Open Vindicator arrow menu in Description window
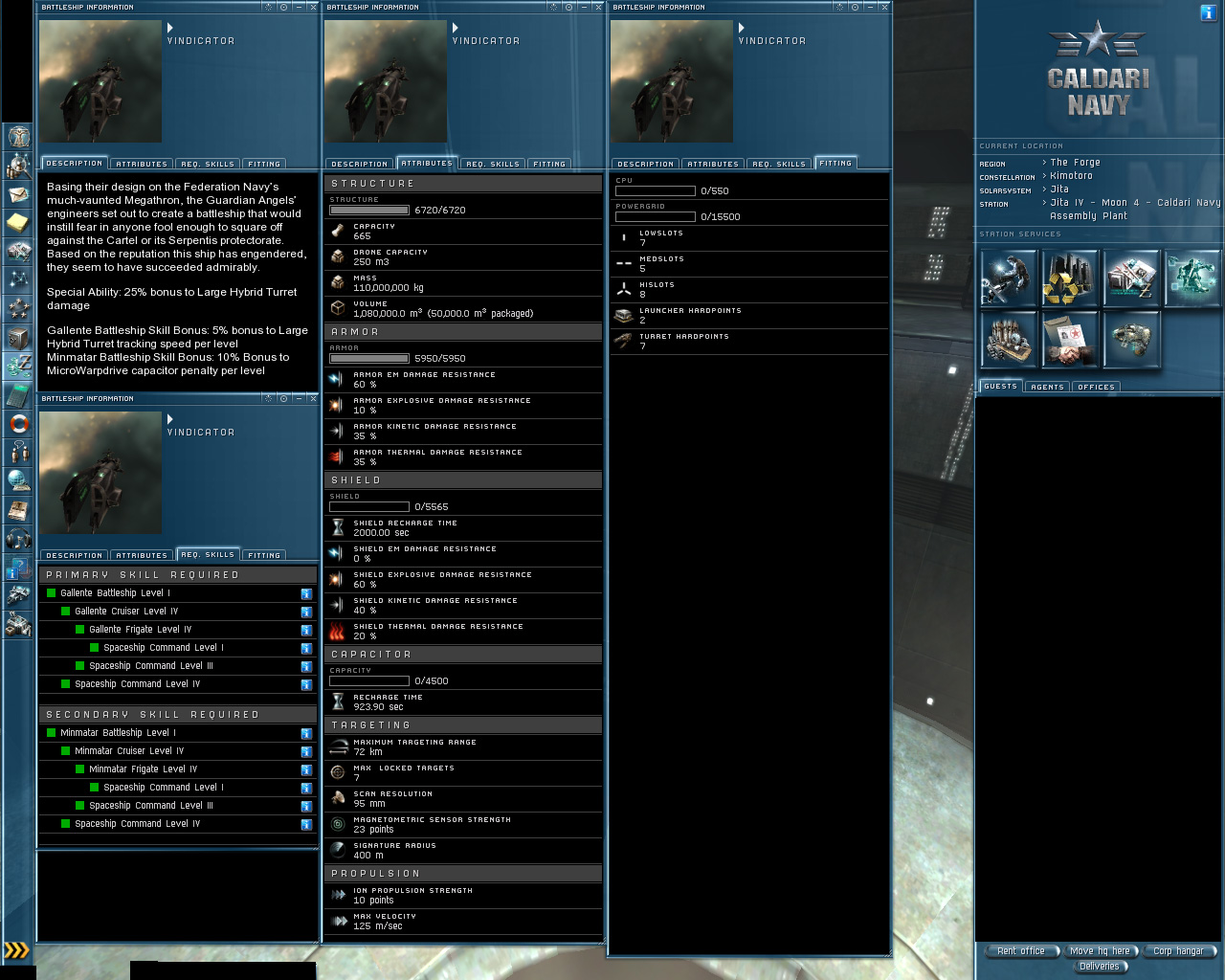Image resolution: width=1225 pixels, height=980 pixels. 170,28
